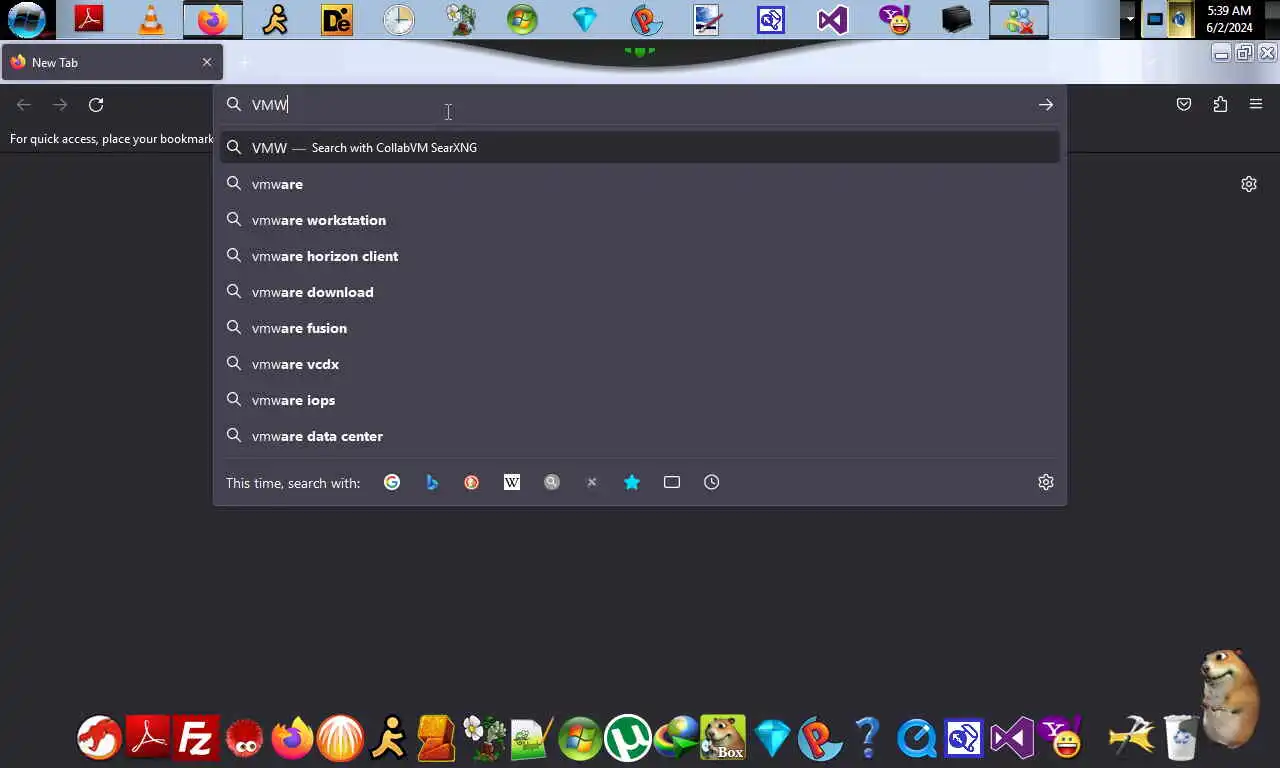1280x768 pixels.
Task: Open the analog clock app in the taskbar
Action: [399, 19]
